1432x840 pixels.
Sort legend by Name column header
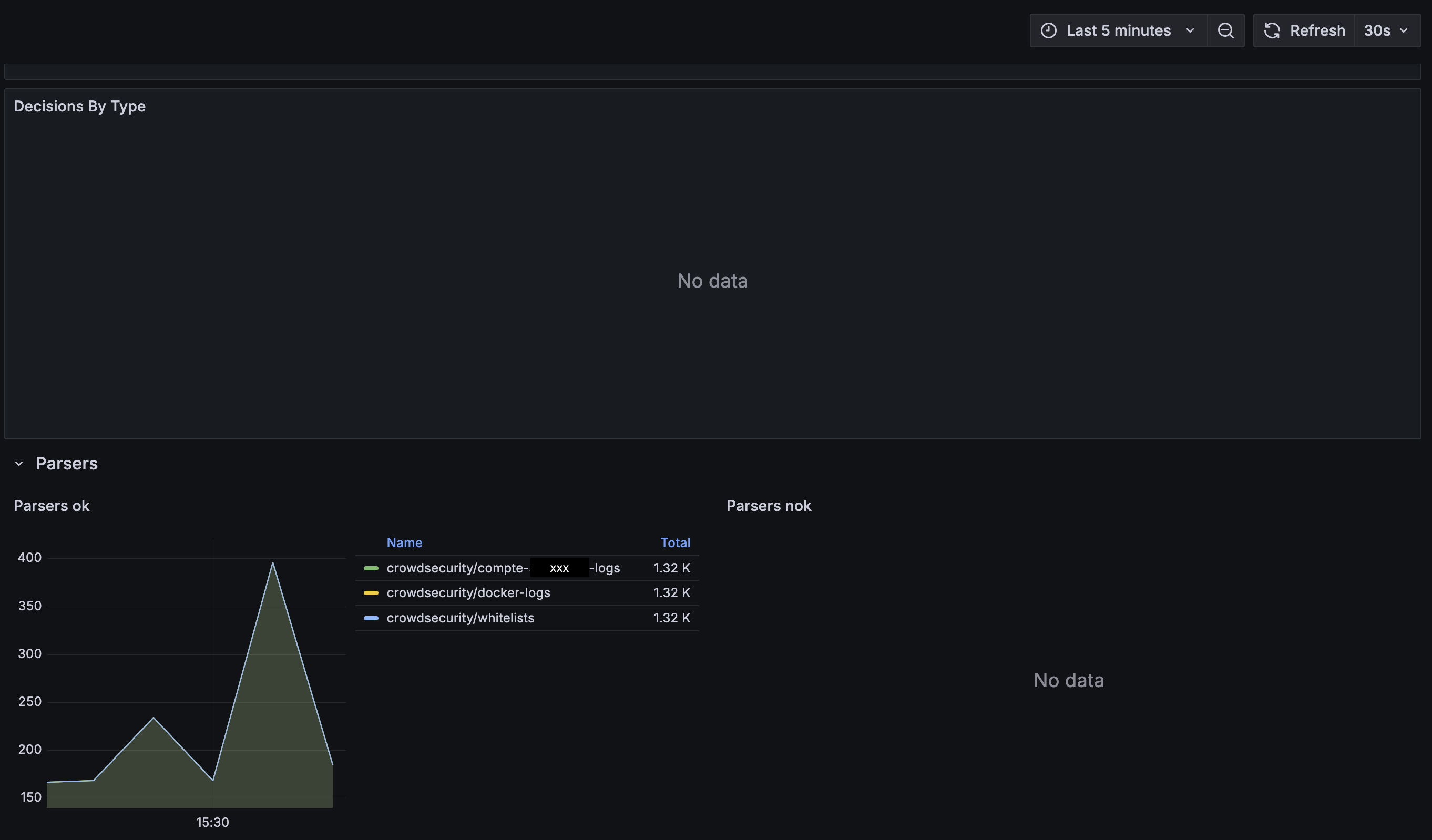404,543
